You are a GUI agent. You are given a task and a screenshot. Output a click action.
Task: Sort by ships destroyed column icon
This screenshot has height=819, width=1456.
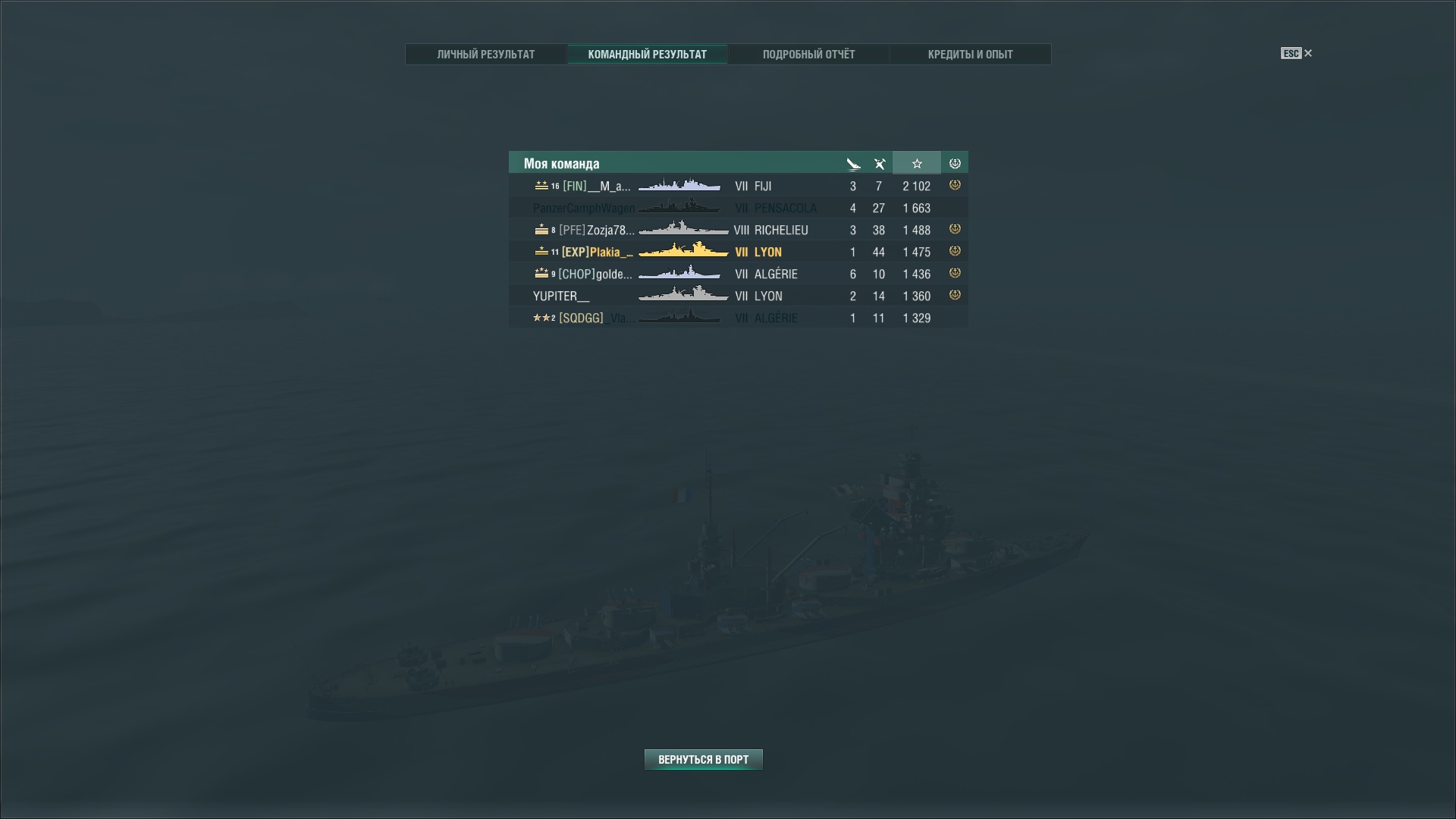[853, 164]
